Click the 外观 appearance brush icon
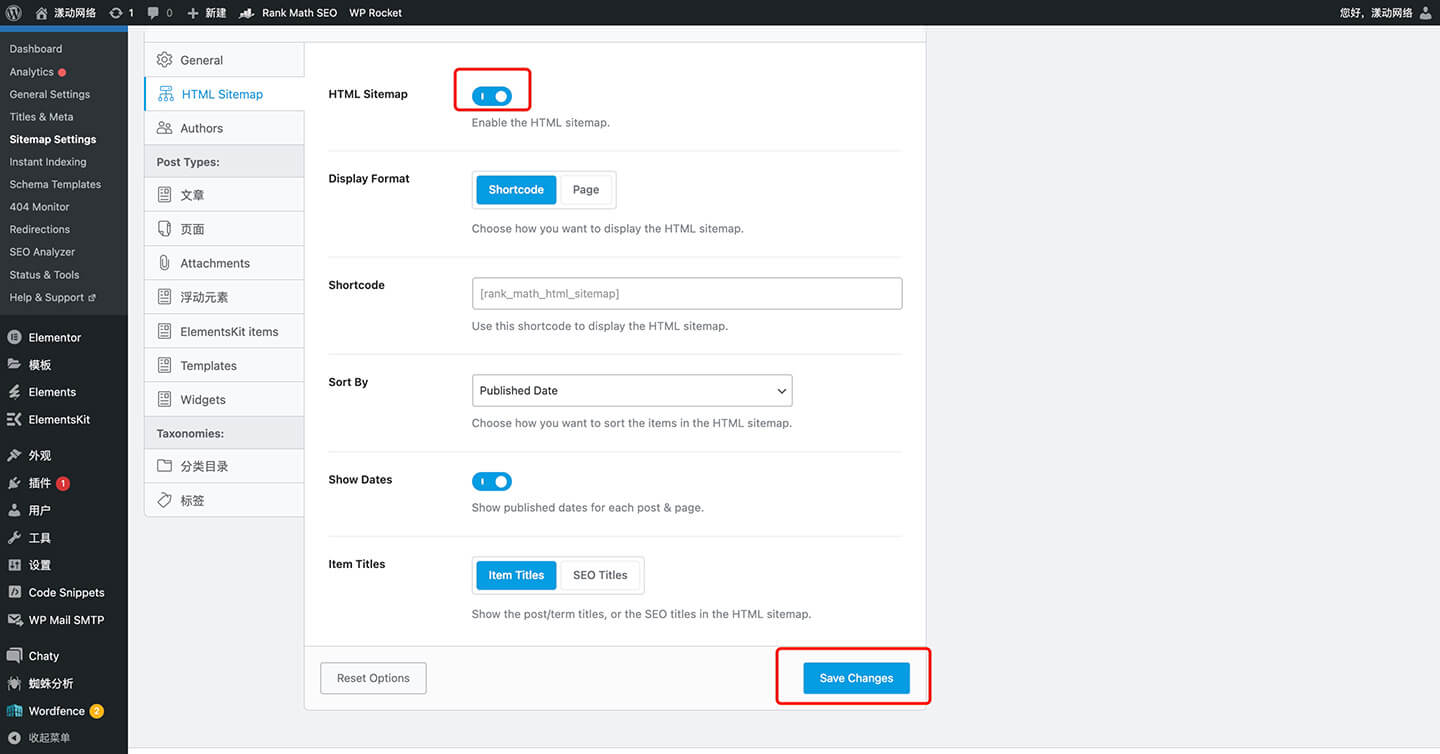The image size is (1440, 754). 14,455
